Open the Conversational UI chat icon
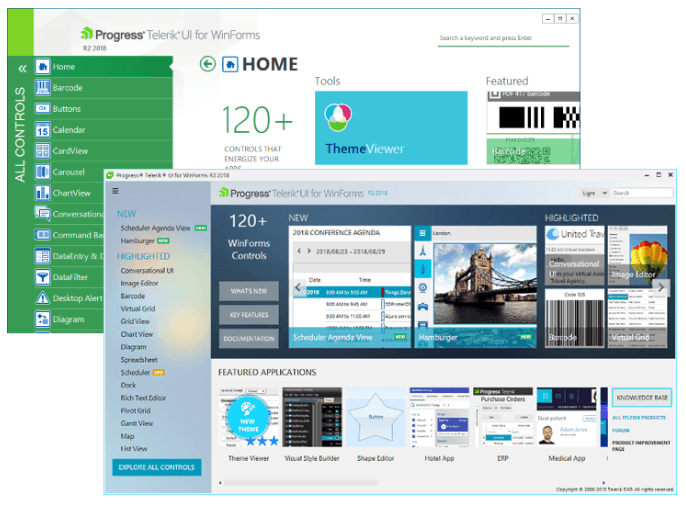 click(x=42, y=213)
